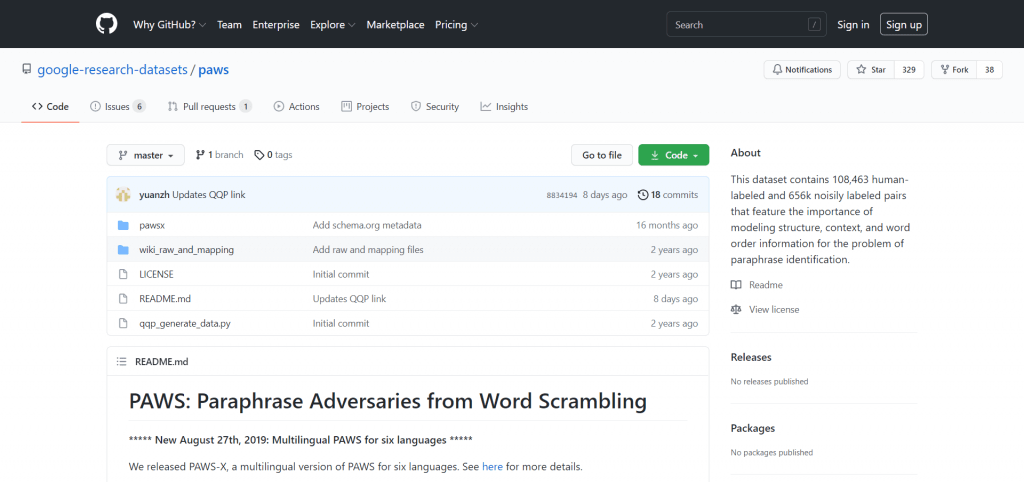Open the 18 commits history link
Screen dimensions: 1024x482
pos(667,195)
